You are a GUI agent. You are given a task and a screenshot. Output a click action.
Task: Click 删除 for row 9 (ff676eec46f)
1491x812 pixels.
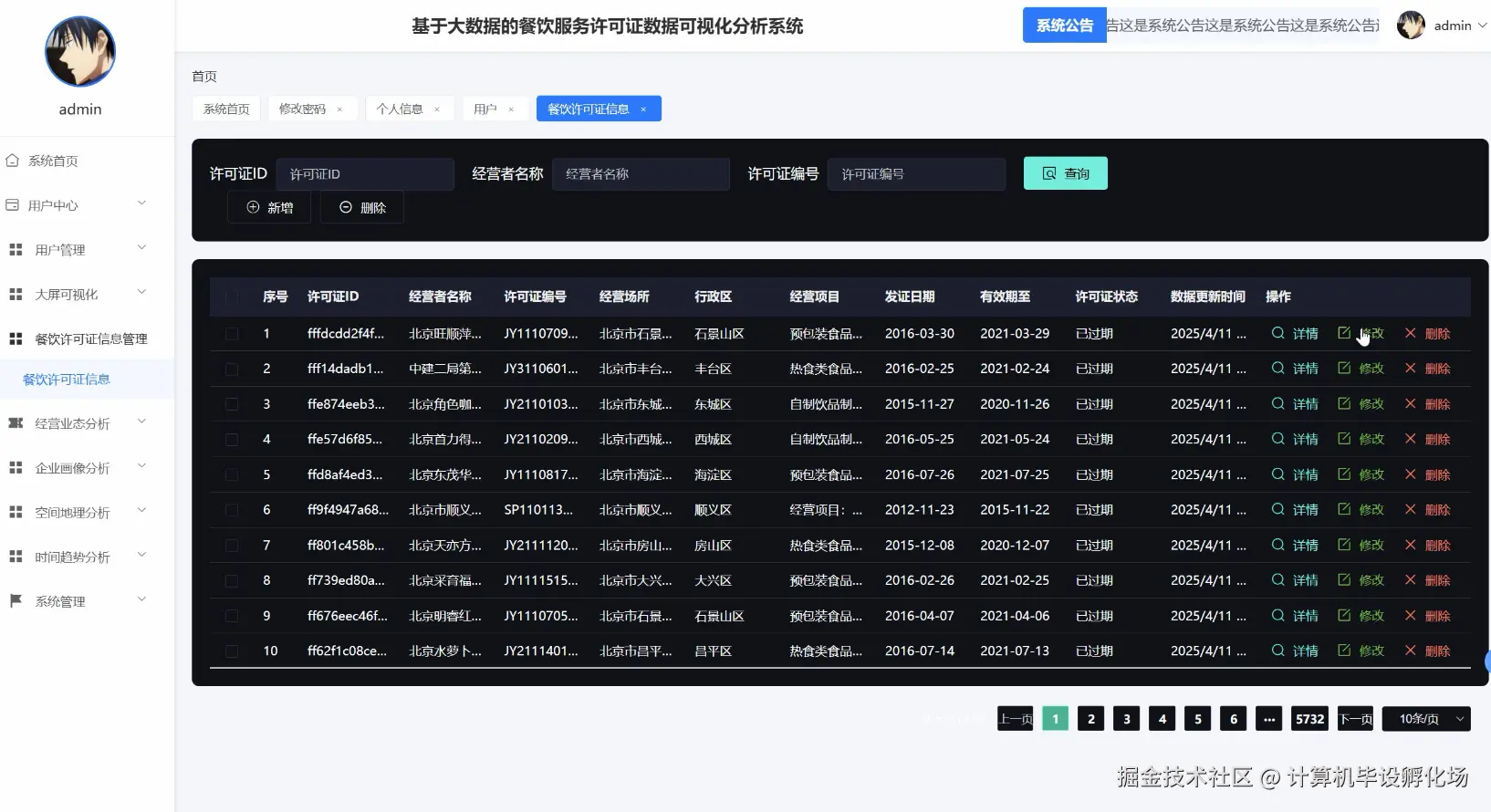pos(1428,616)
